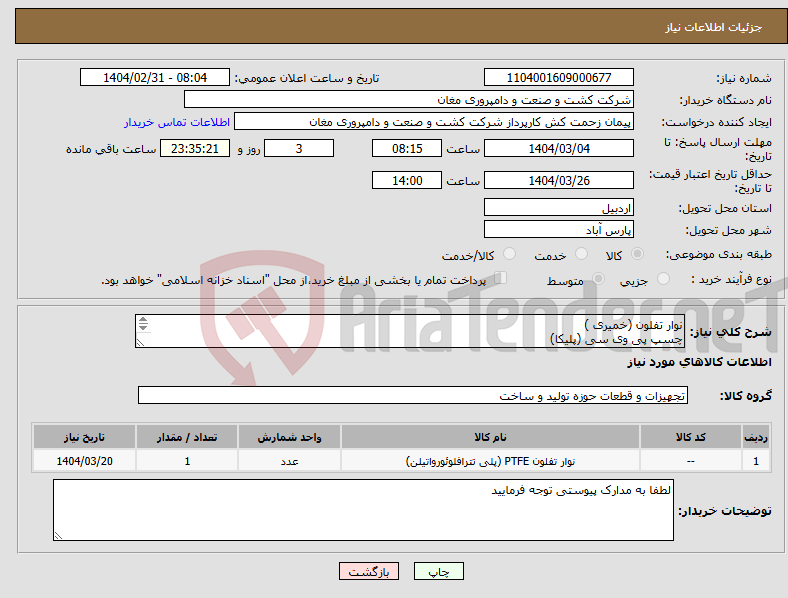Click the resize grip of buyer notes box
This screenshot has width=788, height=598.
coord(58,536)
